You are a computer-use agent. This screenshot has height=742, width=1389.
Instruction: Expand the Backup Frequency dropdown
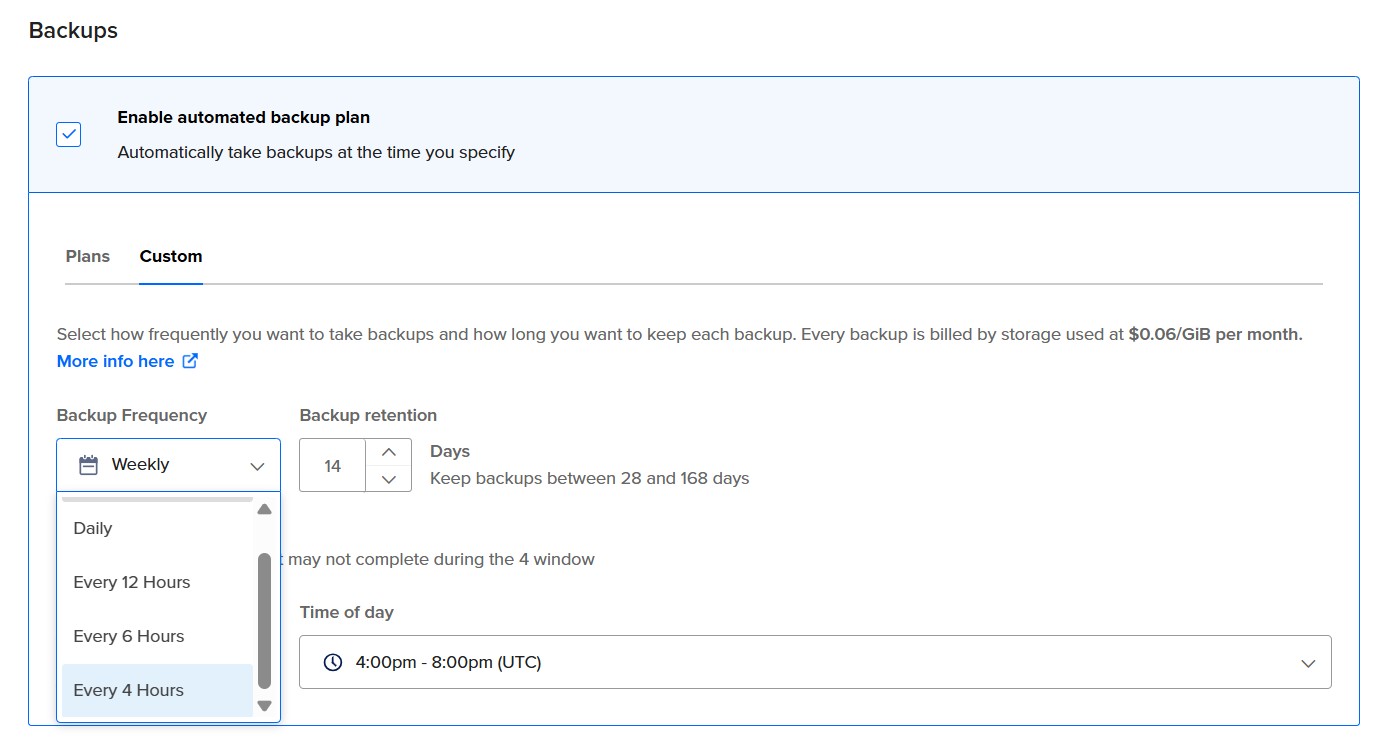point(167,463)
